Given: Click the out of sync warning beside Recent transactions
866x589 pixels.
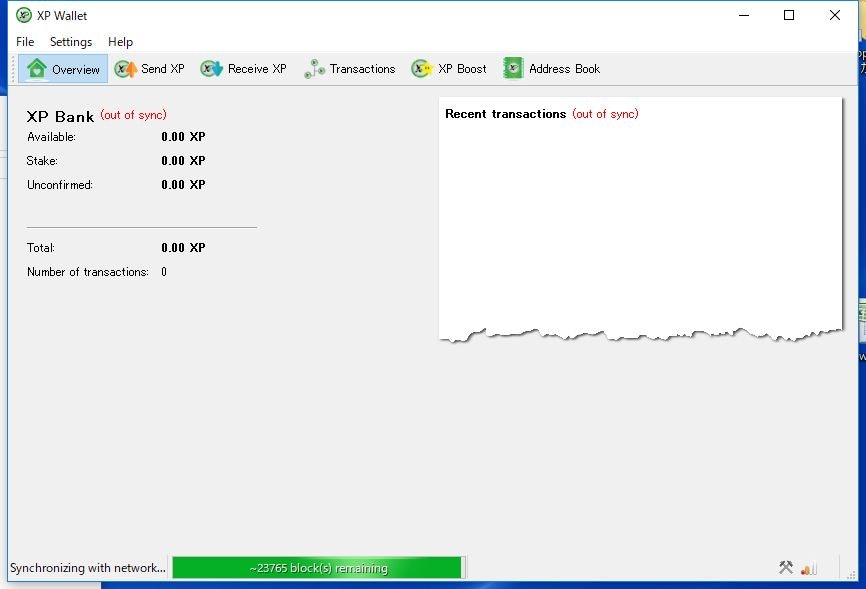Looking at the screenshot, I should coord(605,114).
